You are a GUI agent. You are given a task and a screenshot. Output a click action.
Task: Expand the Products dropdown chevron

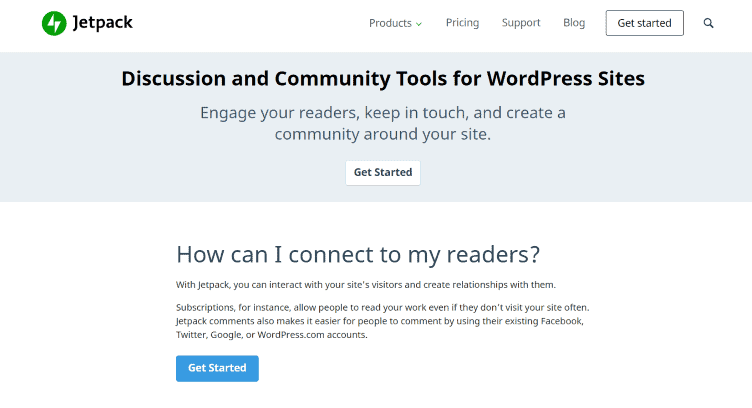pos(419,24)
